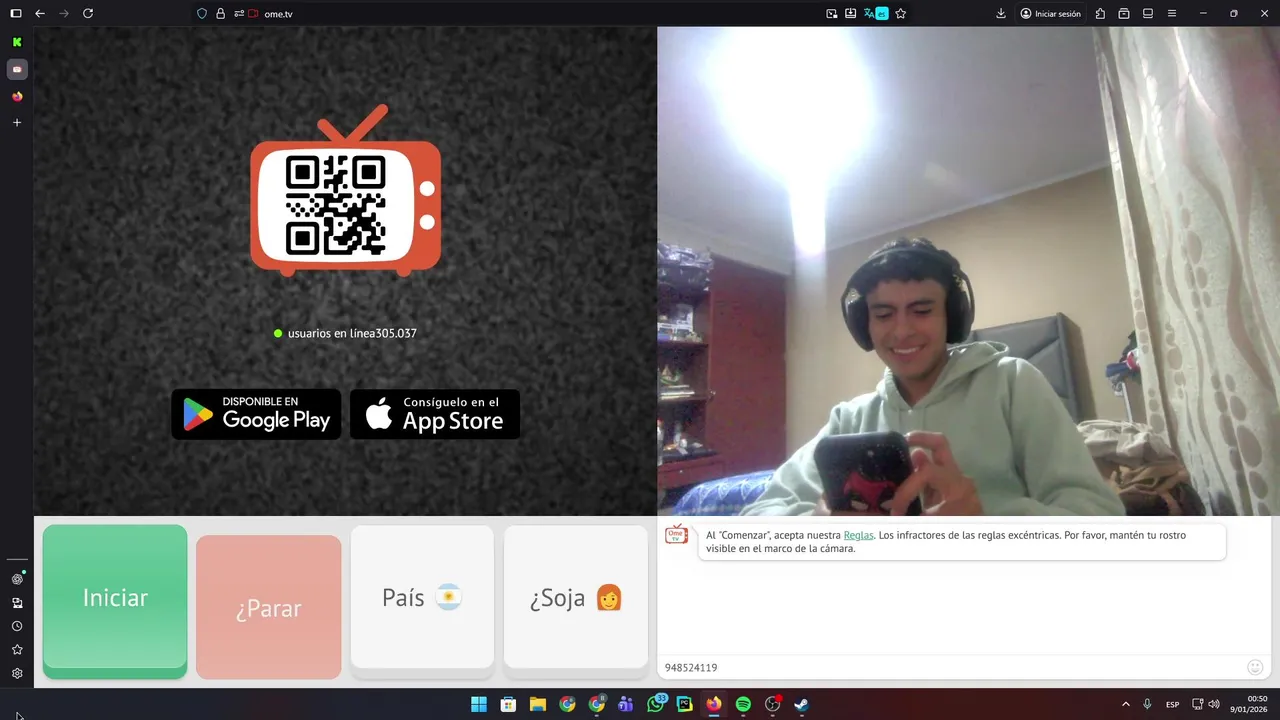This screenshot has width=1280, height=720.
Task: Click the site padlock security icon
Action: [220, 13]
